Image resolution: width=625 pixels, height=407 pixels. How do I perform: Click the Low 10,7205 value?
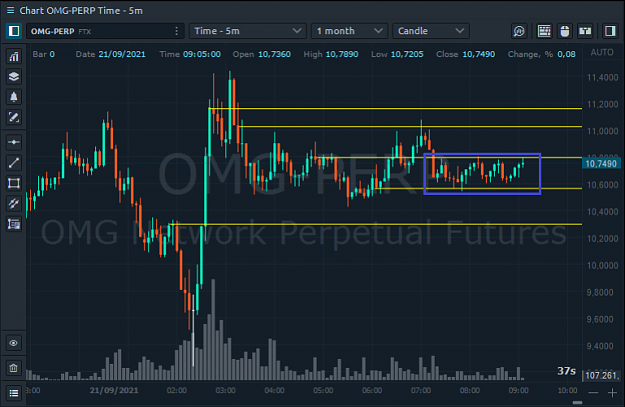(407, 54)
